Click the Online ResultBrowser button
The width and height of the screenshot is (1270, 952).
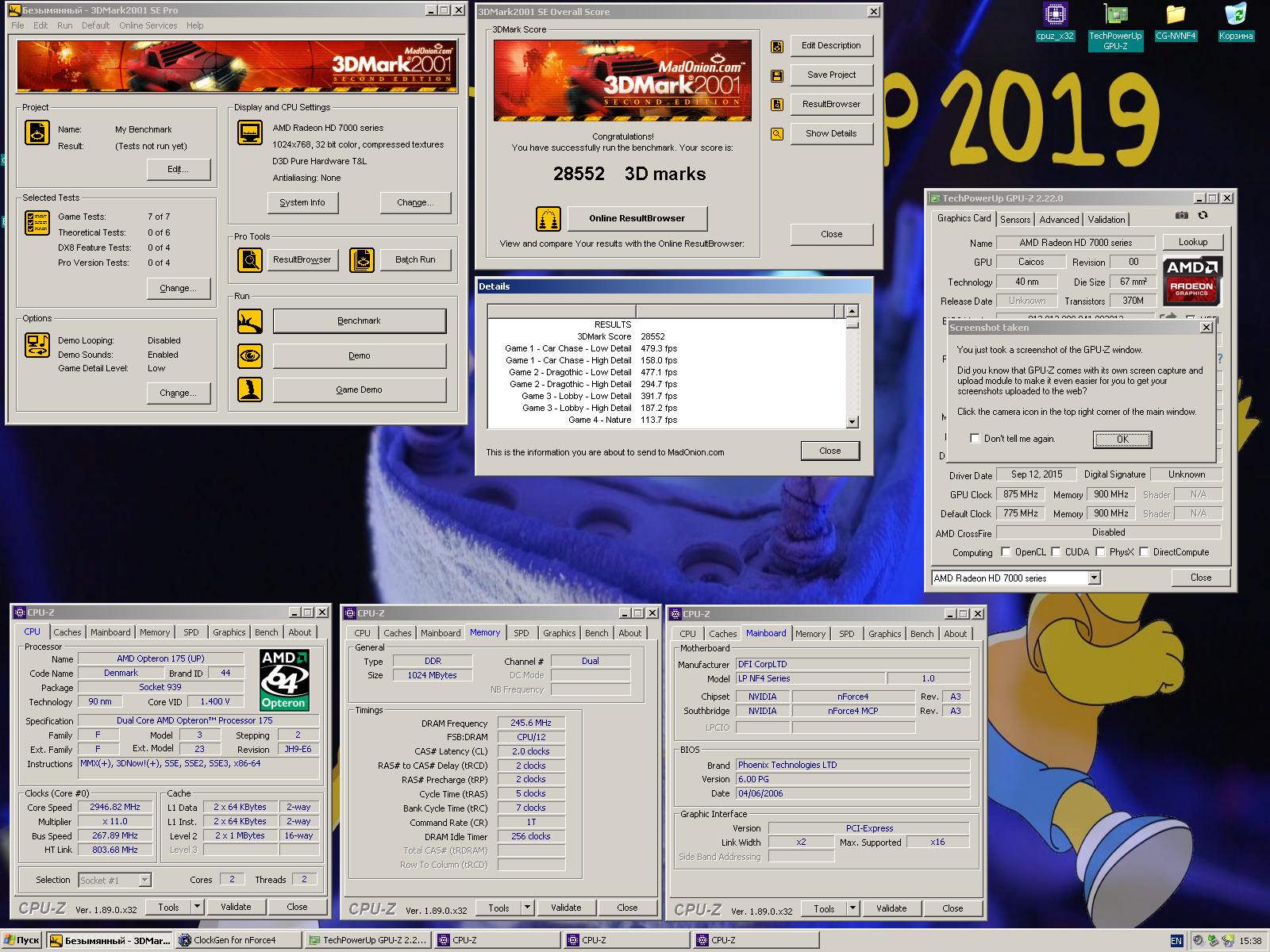point(637,218)
